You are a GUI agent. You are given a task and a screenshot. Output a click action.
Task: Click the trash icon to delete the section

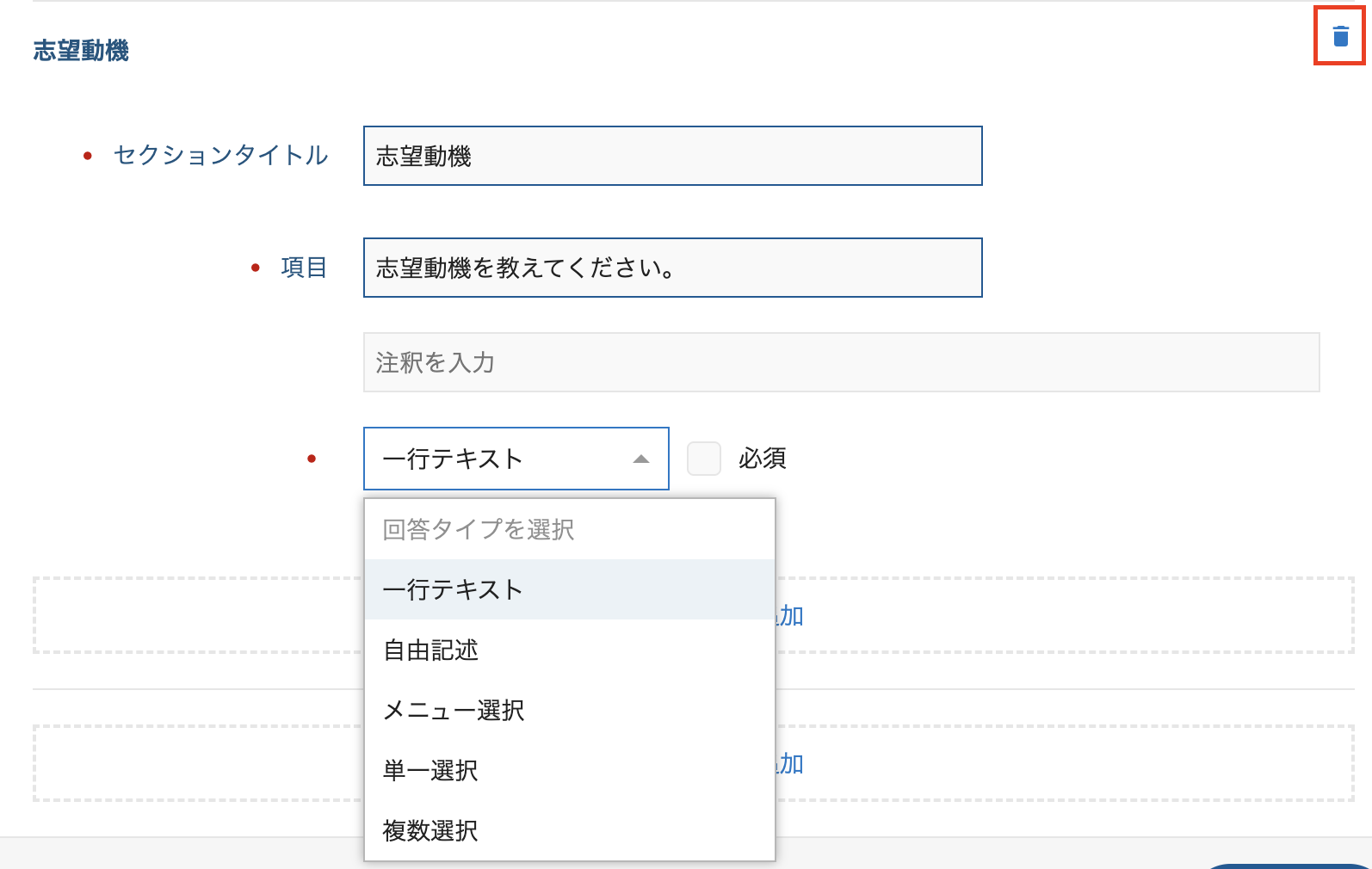[x=1339, y=36]
